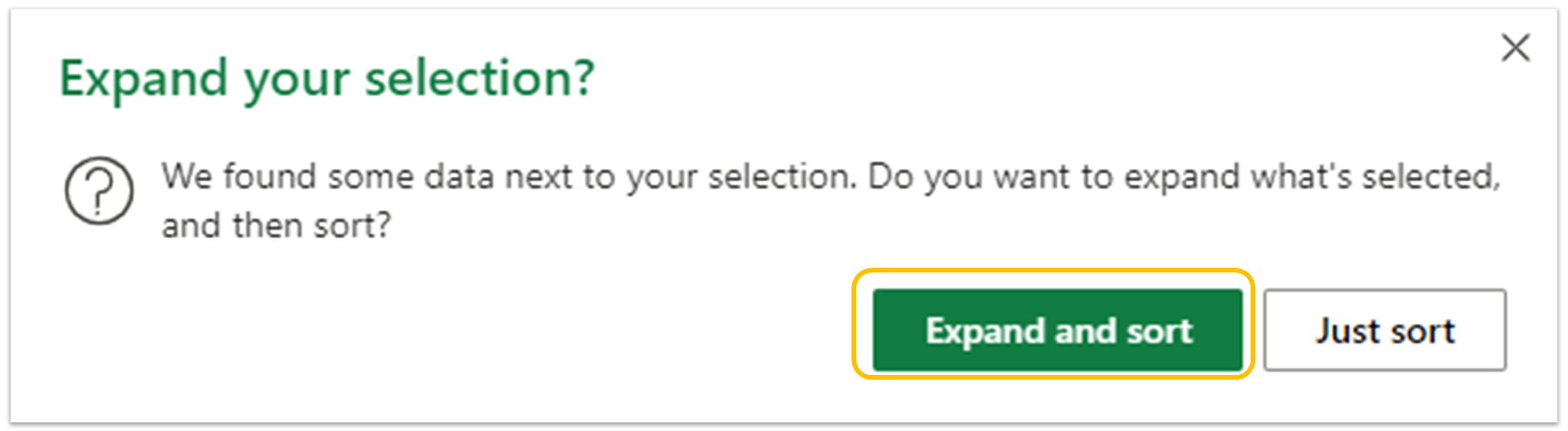
Task: Click the "Expand your selection?" heading
Action: pyautogui.click(x=327, y=78)
